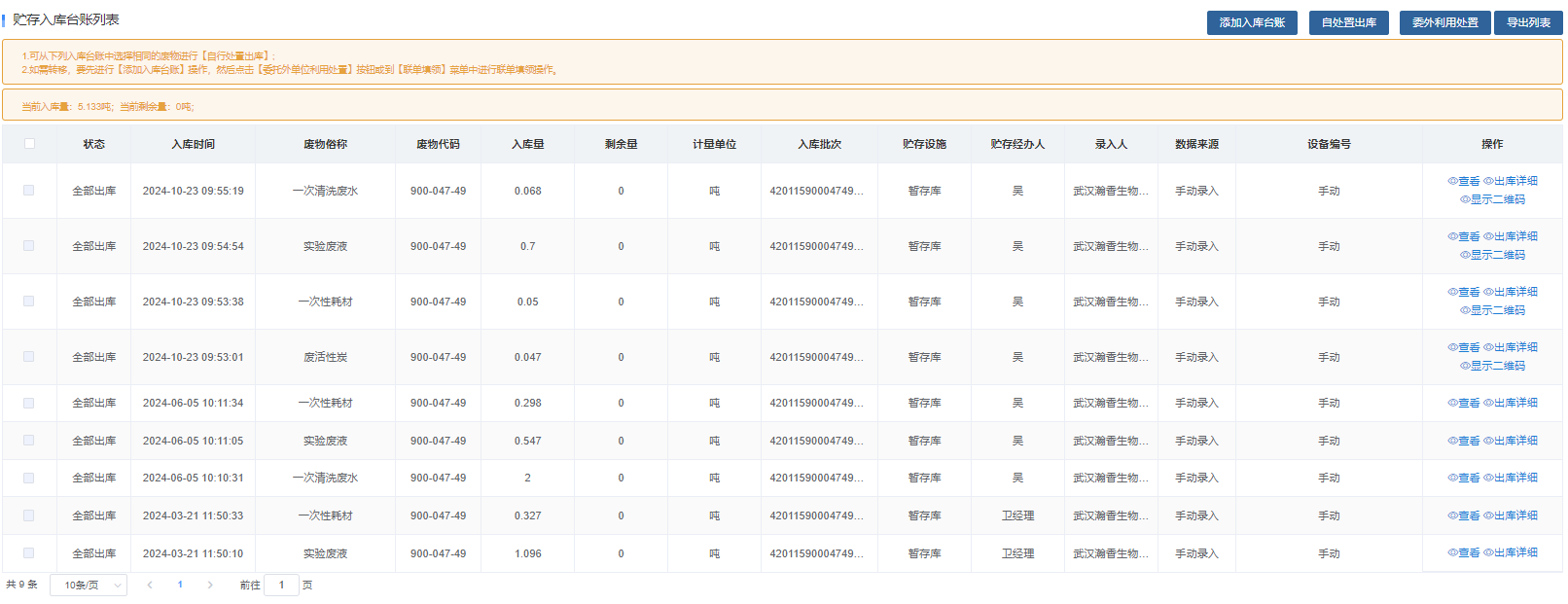Image resolution: width=1568 pixels, height=604 pixels.
Task: View the 10:10:31 row using 查看
Action: [x=1464, y=478]
